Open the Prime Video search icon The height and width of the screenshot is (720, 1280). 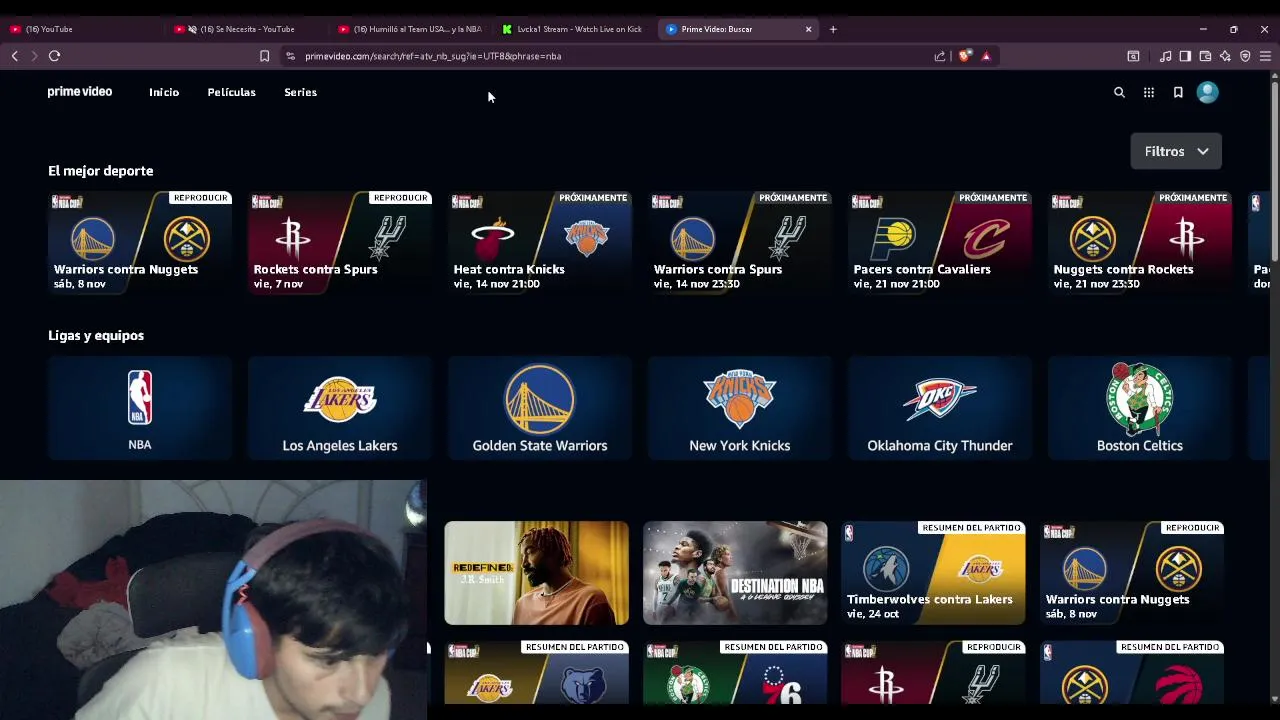(x=1119, y=92)
